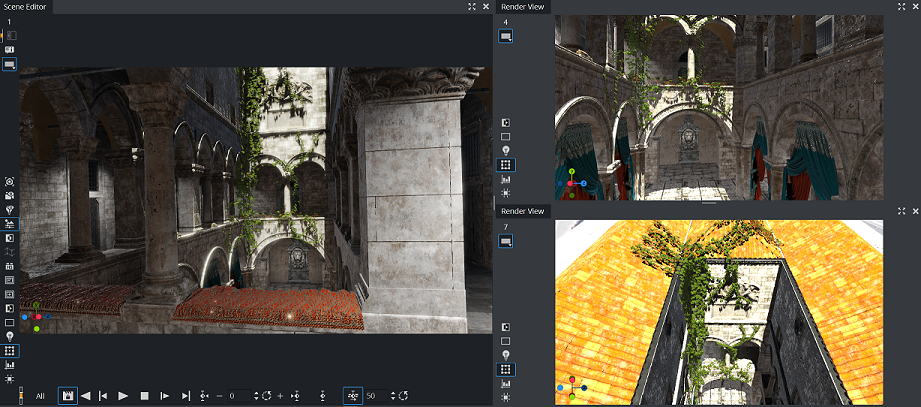Click the current frame number field
The width and height of the screenshot is (921, 407).
[x=238, y=396]
